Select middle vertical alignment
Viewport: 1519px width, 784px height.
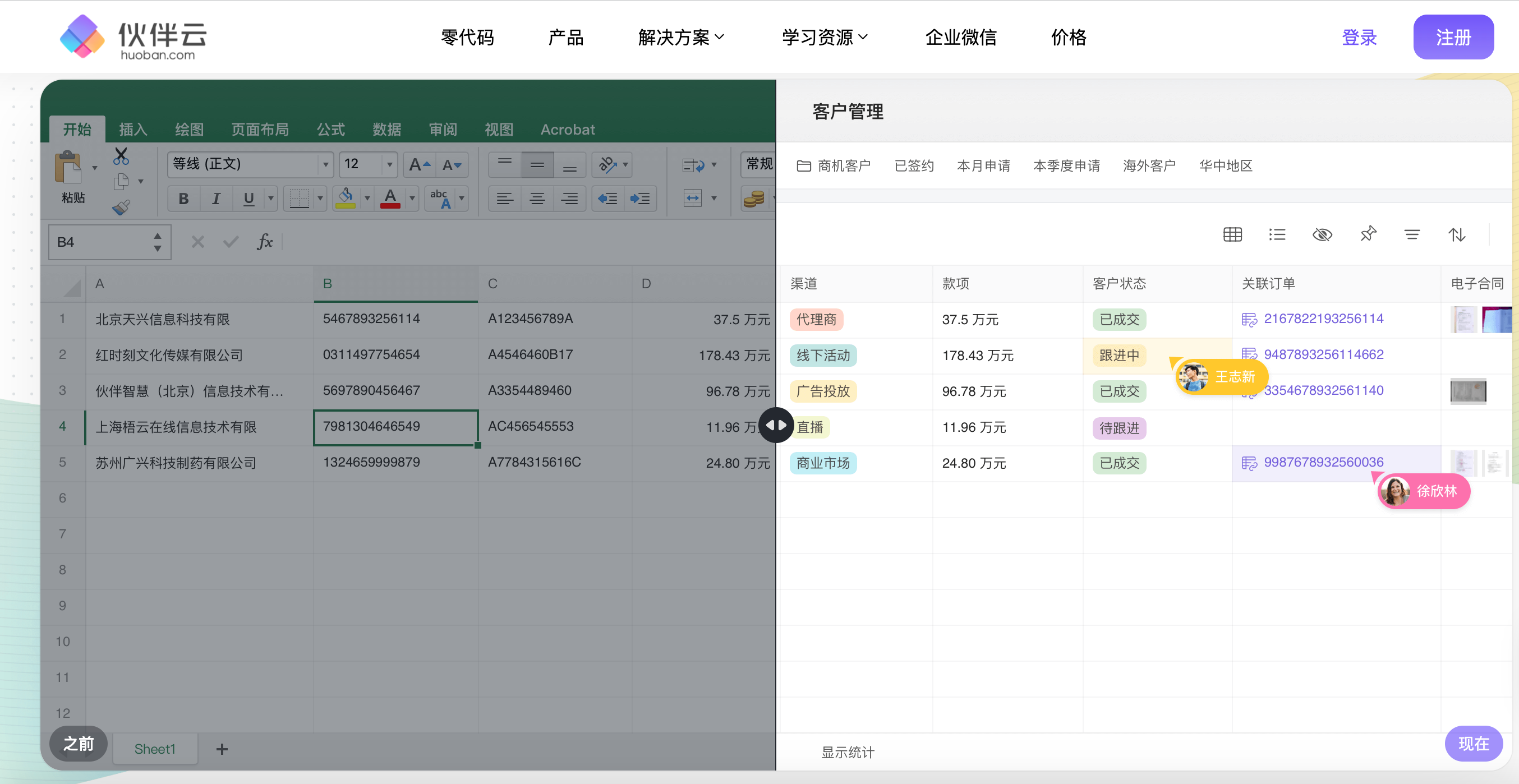(537, 164)
